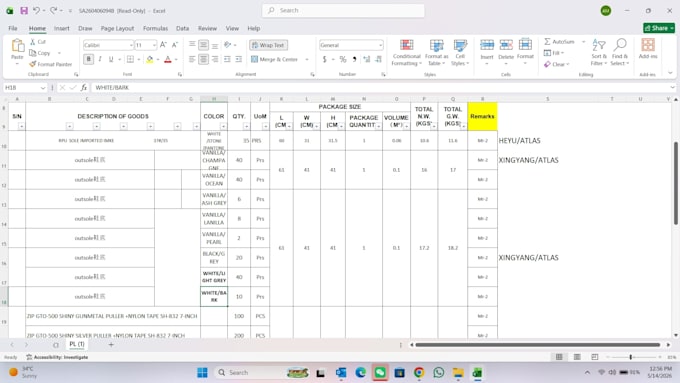Open Cell Styles gallery
Viewport: 680px width, 383px height.
click(x=460, y=52)
